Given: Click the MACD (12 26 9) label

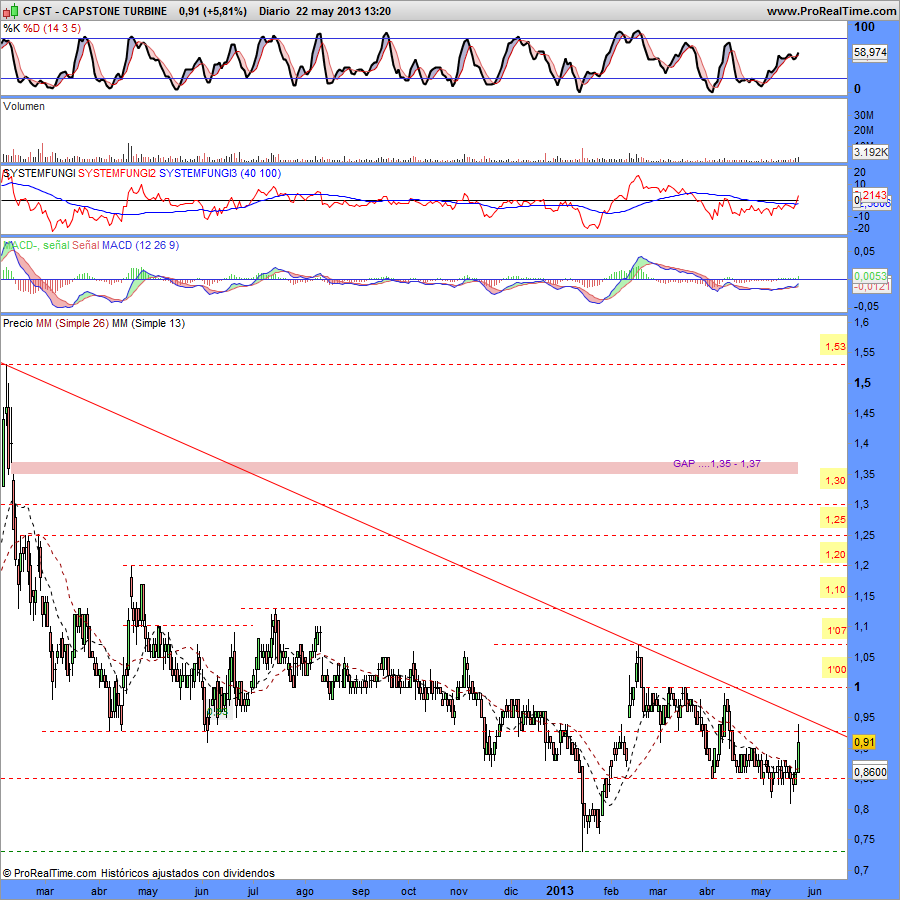Looking at the screenshot, I should [x=141, y=246].
